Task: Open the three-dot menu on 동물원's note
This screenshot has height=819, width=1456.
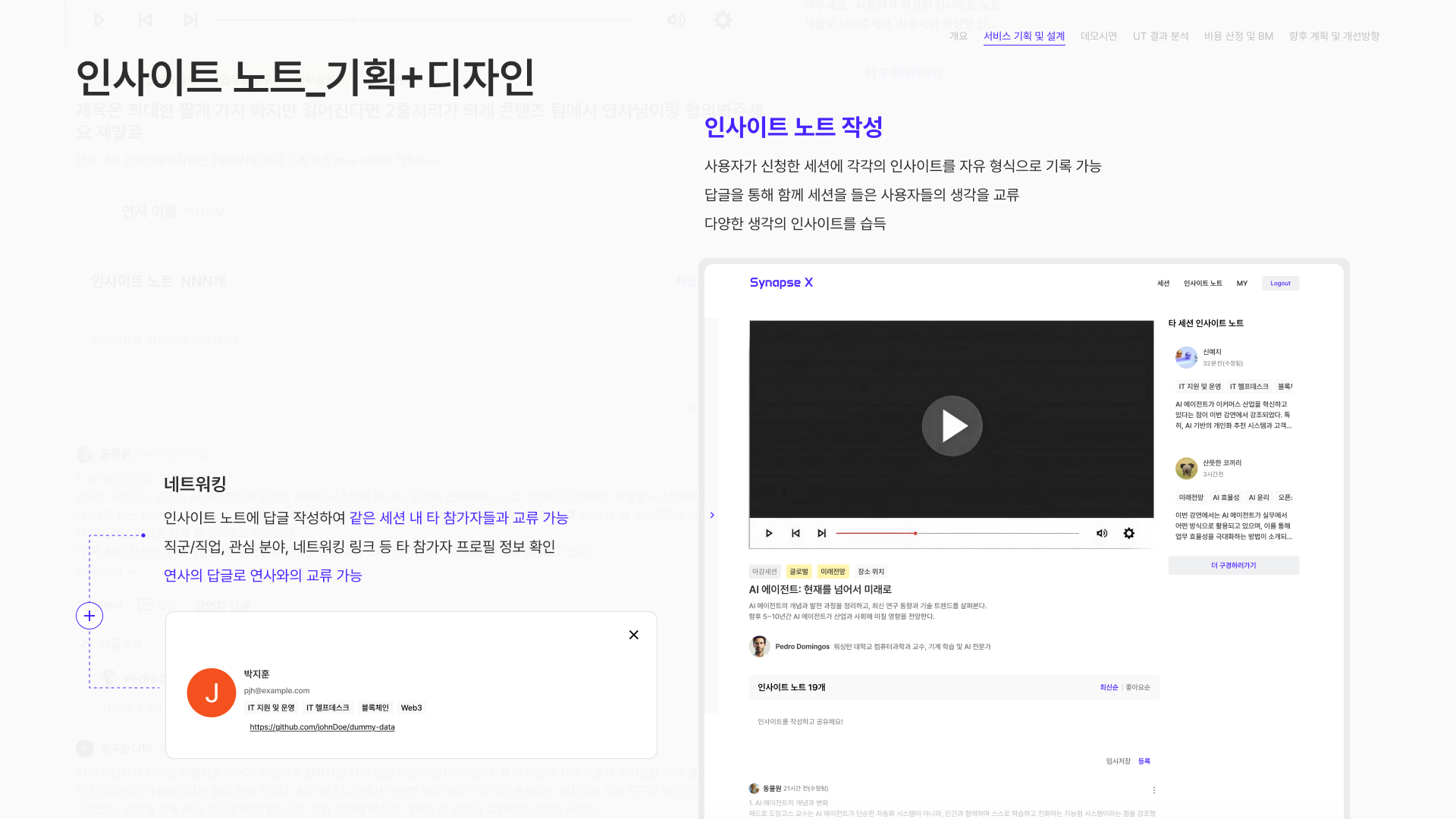Action: pyautogui.click(x=1154, y=790)
